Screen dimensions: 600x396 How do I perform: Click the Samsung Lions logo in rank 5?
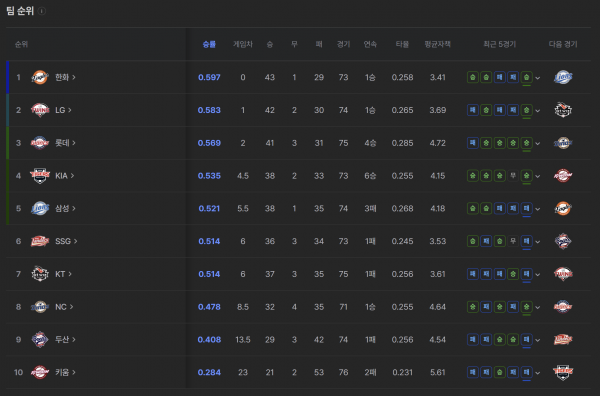click(x=40, y=209)
